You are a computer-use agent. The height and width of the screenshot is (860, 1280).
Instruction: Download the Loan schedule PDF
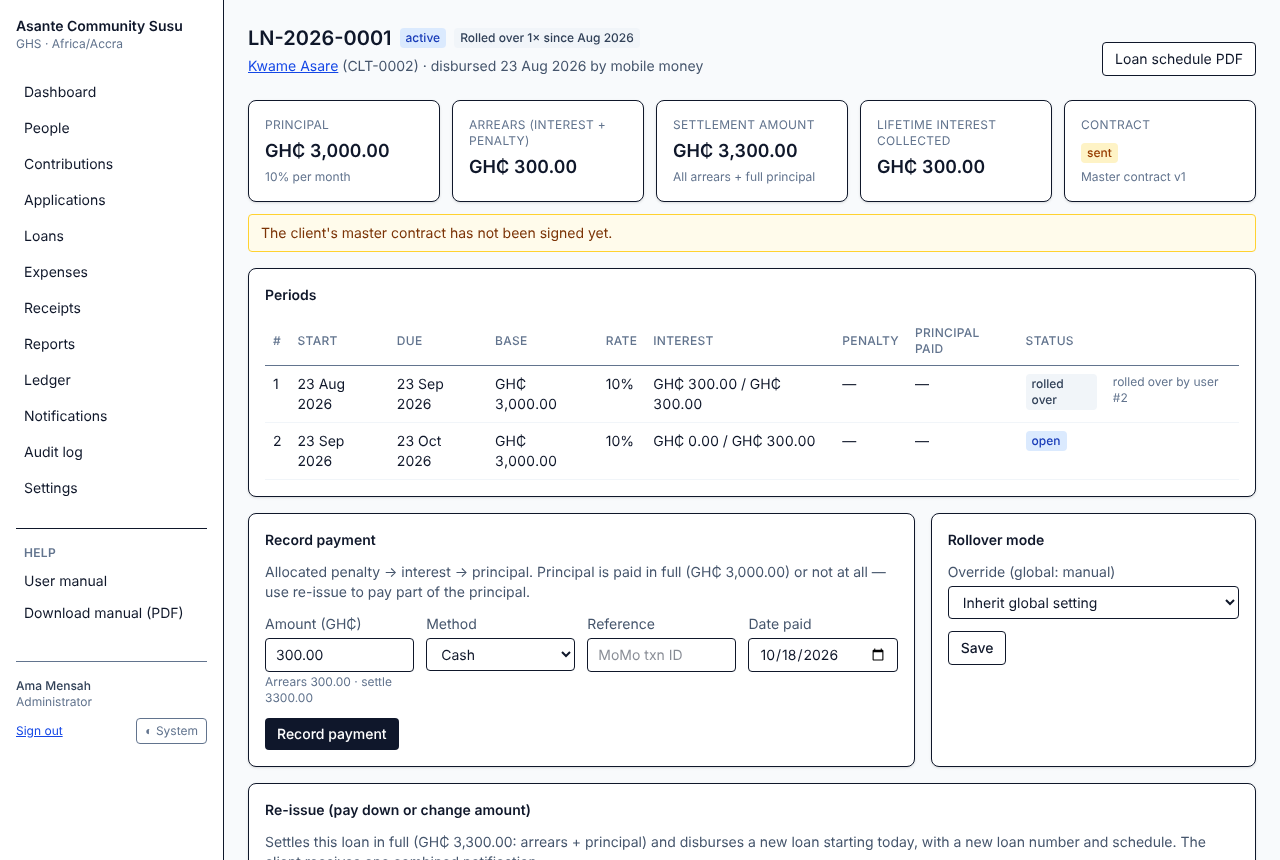(x=1178, y=59)
